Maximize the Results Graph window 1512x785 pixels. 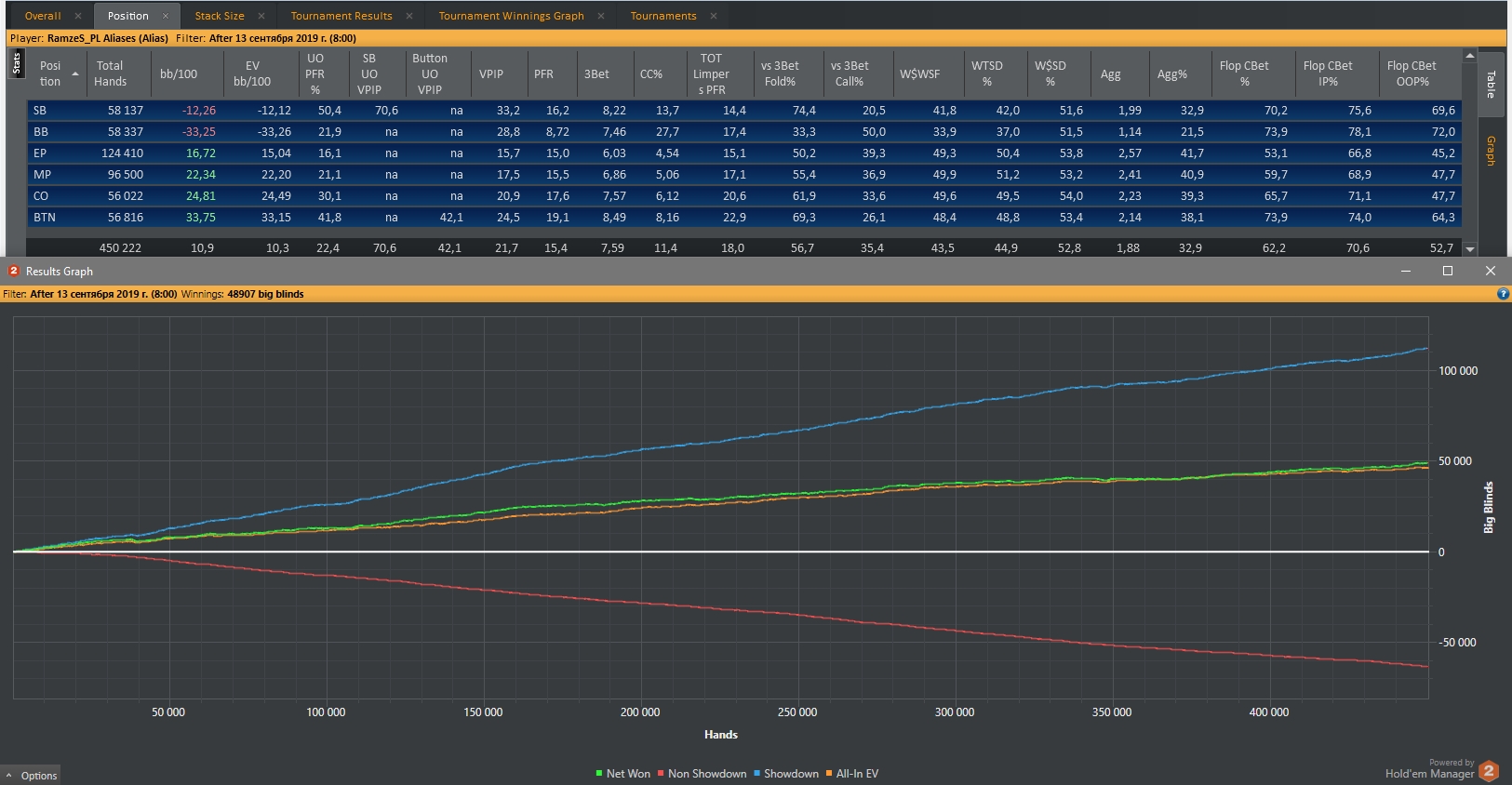click(x=1448, y=271)
